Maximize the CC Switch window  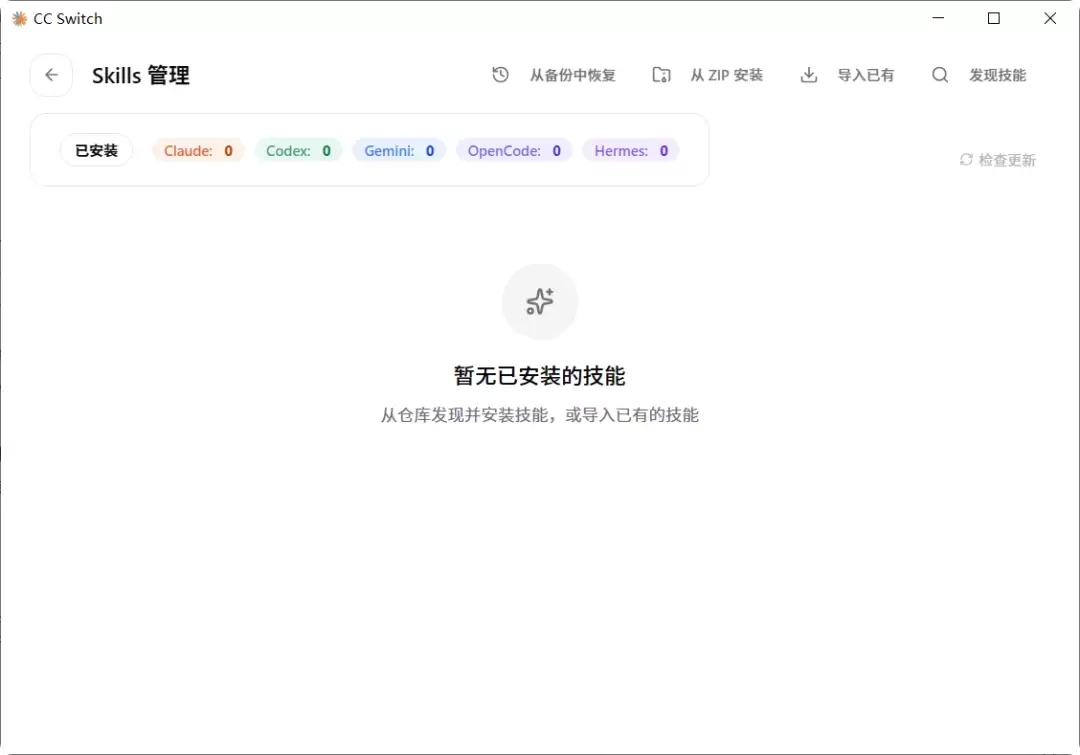[994, 19]
